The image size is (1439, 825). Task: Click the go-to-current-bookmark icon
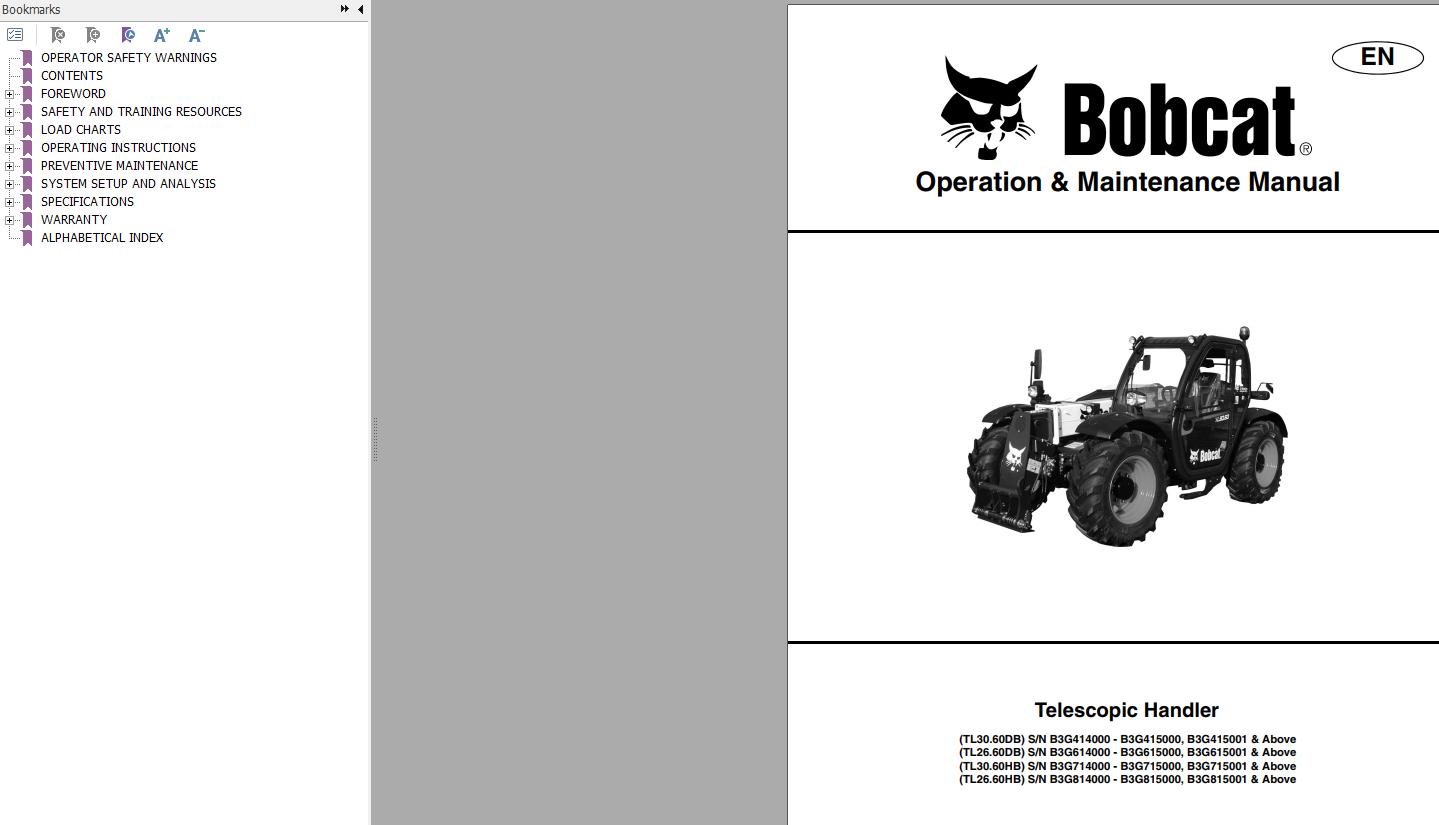[x=128, y=35]
